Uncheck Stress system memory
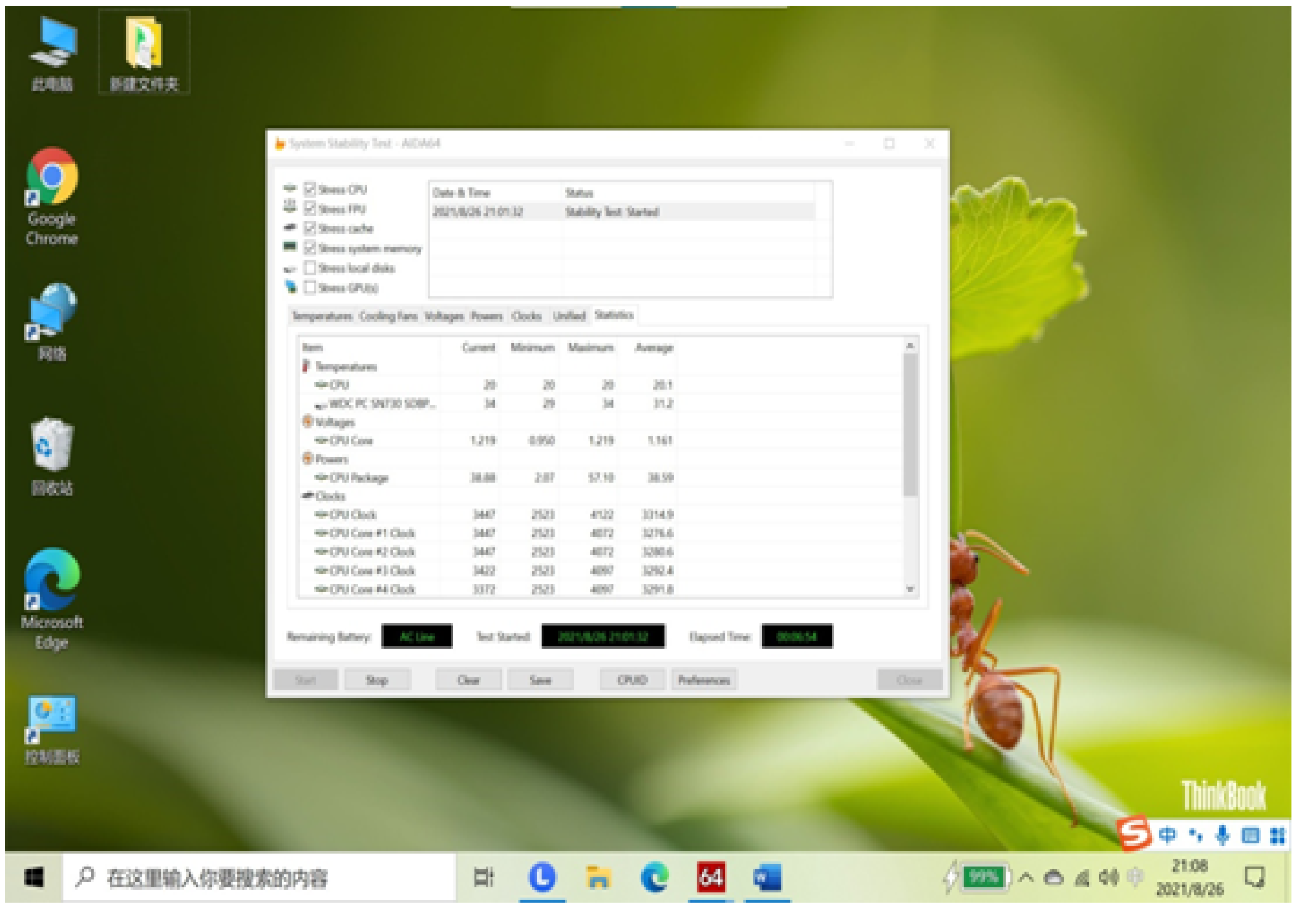 [310, 248]
